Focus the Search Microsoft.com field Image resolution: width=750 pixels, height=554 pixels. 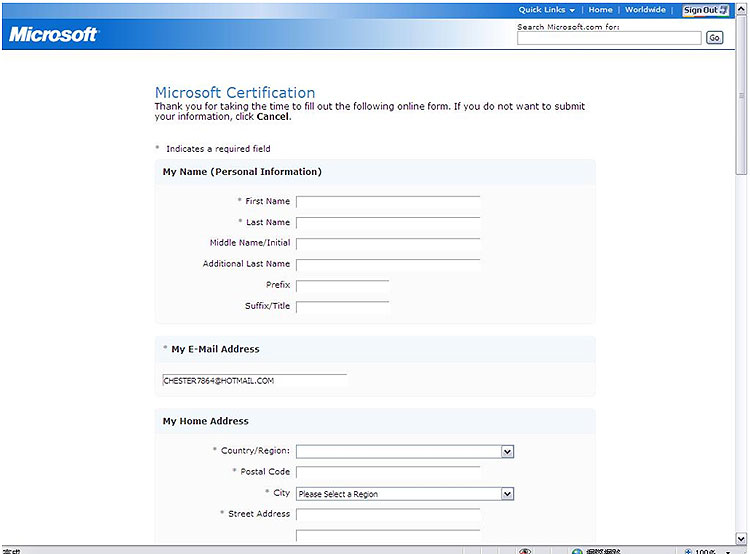point(609,38)
